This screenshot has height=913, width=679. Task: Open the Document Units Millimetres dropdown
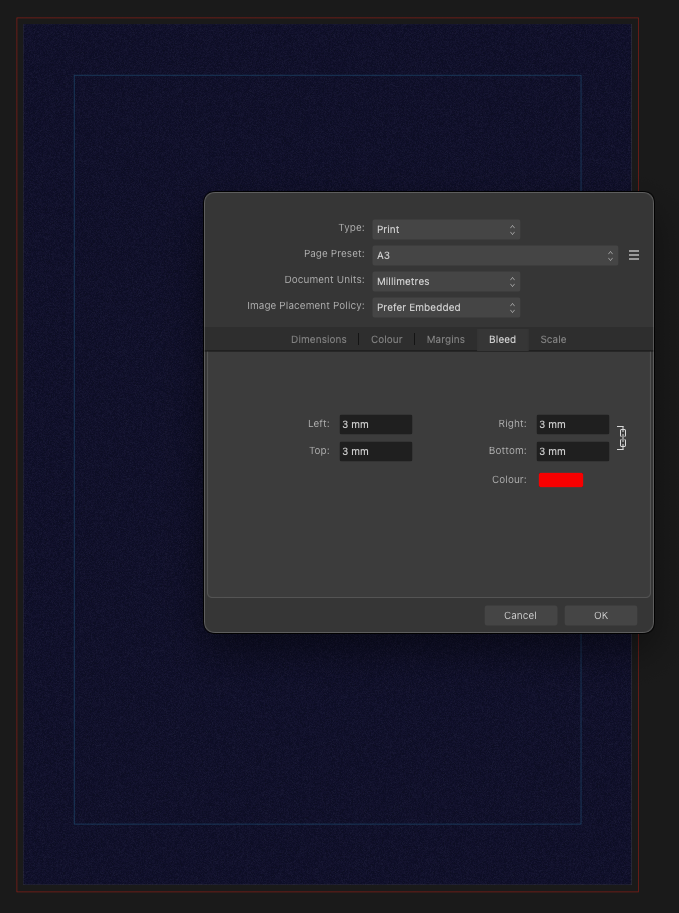445,281
